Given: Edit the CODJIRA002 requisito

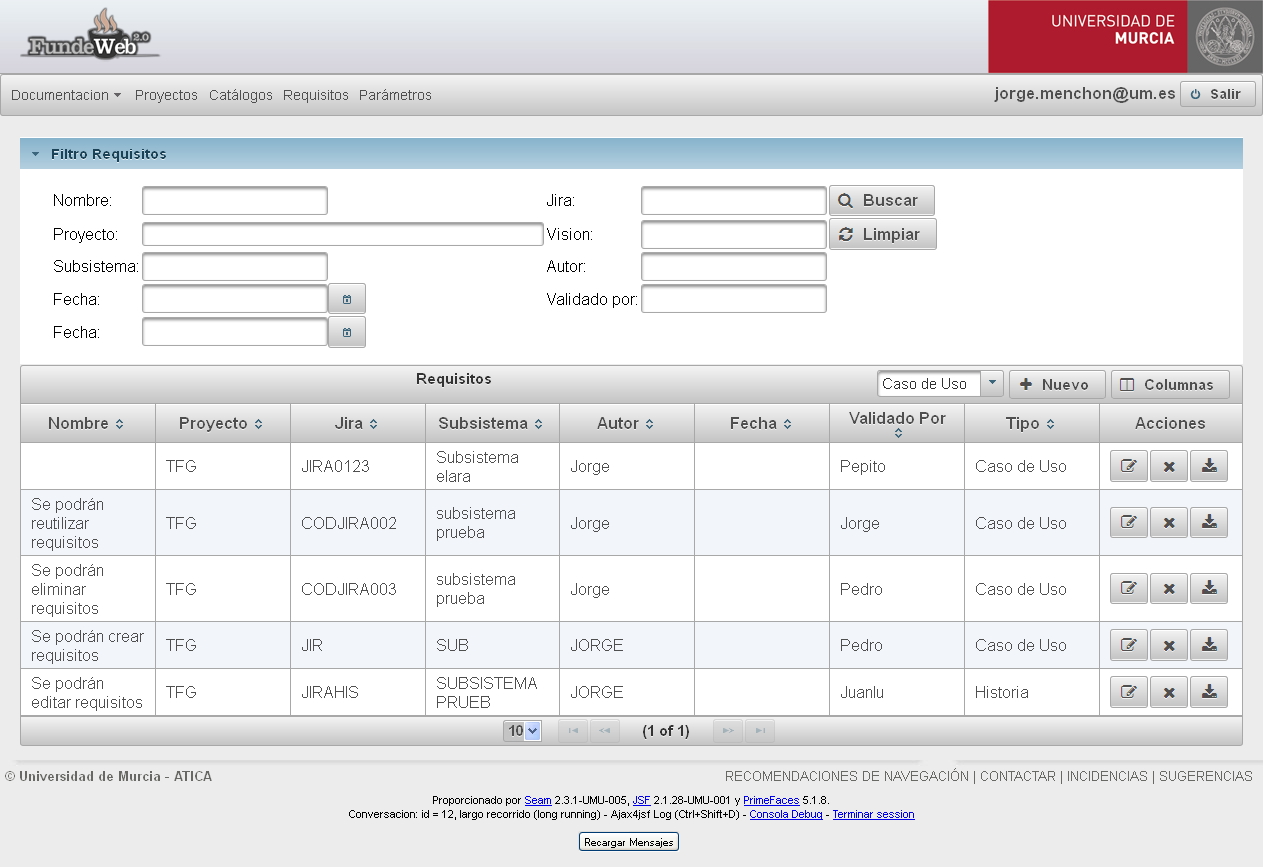Looking at the screenshot, I should 1129,522.
